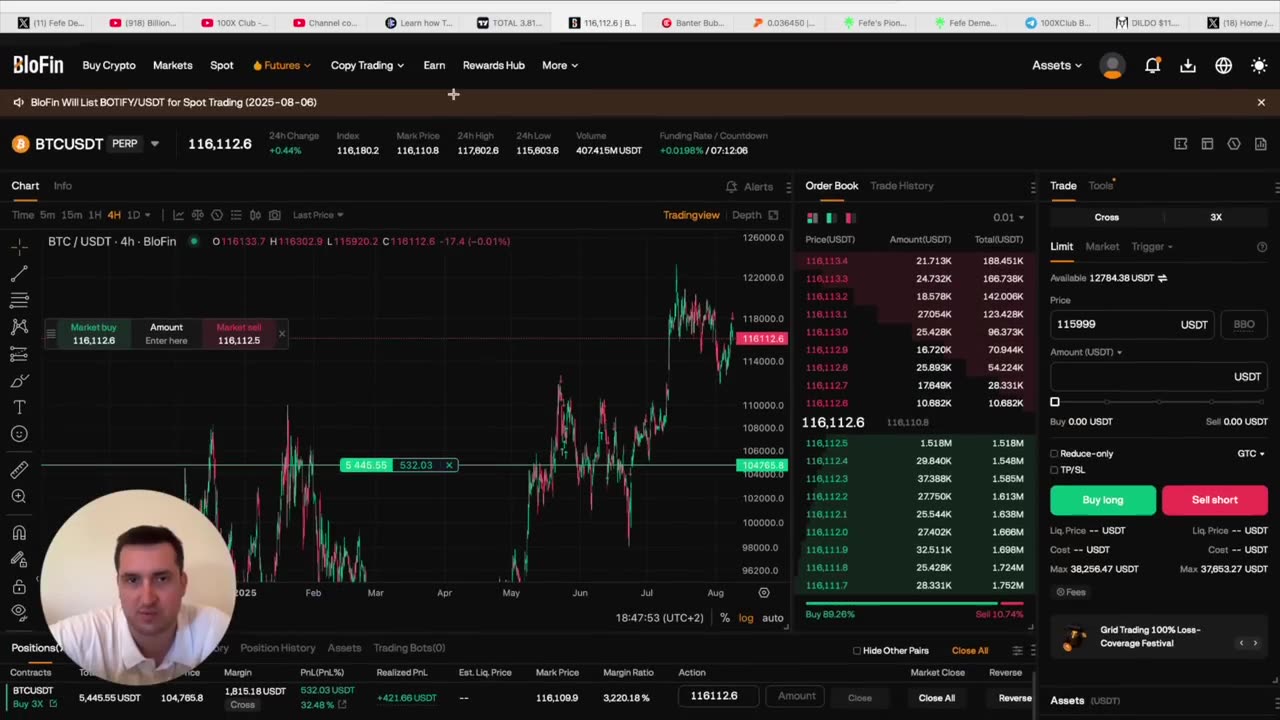Switch to the Trade History tab

pyautogui.click(x=901, y=186)
